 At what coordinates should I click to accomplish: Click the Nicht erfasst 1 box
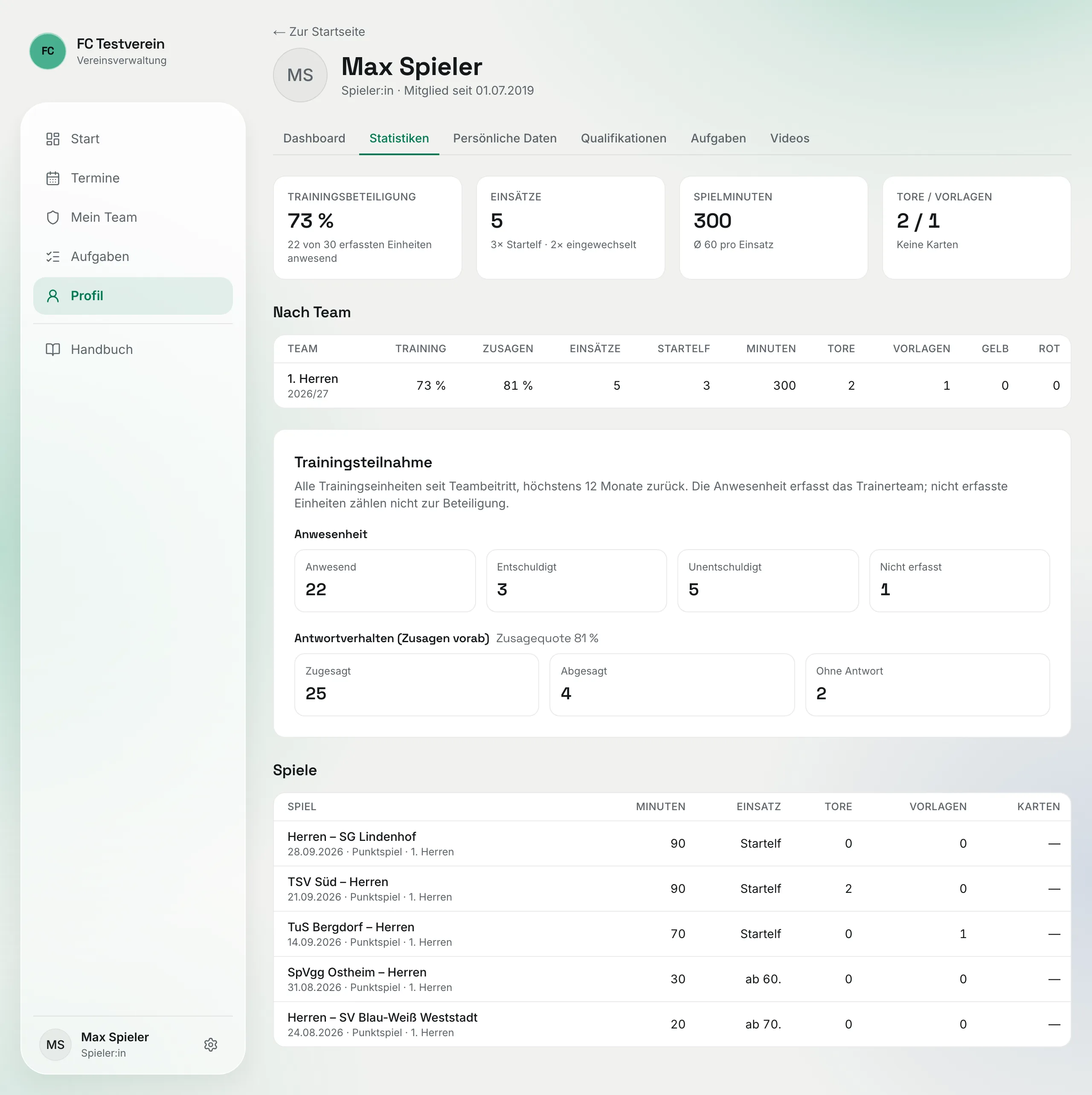(x=959, y=580)
